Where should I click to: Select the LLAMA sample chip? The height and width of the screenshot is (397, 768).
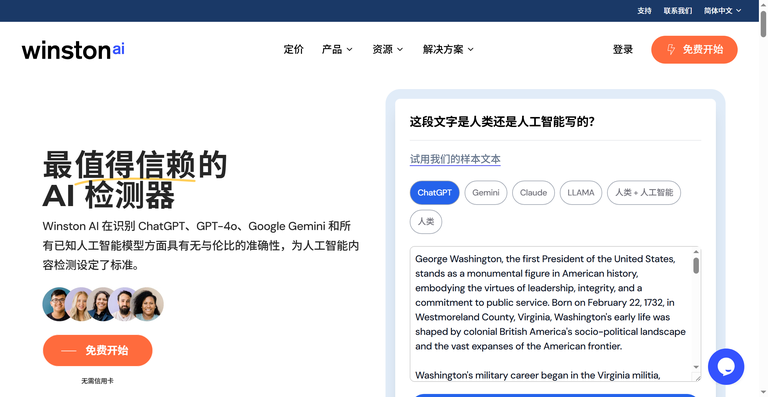point(581,192)
